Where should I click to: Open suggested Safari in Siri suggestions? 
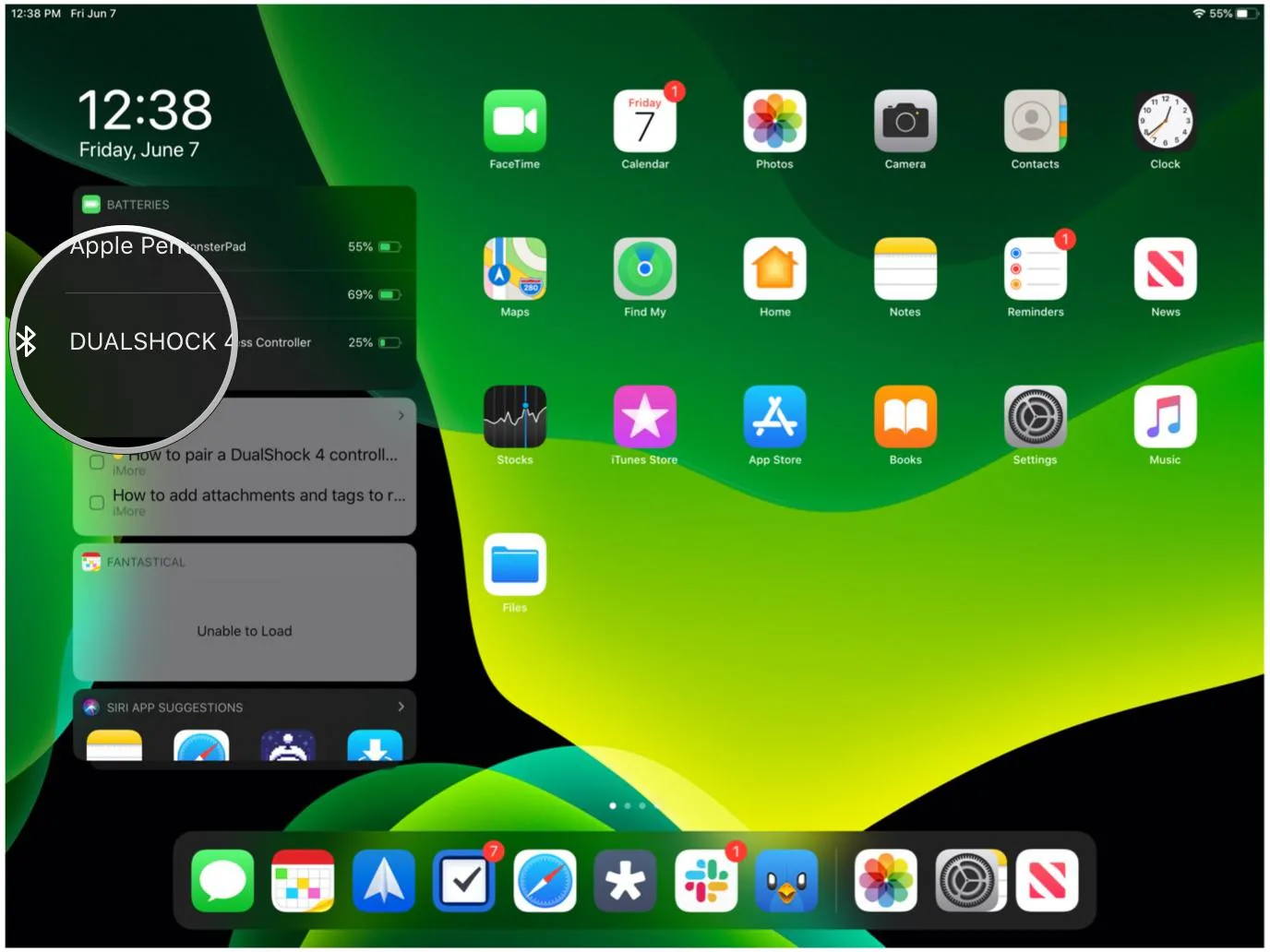point(201,745)
